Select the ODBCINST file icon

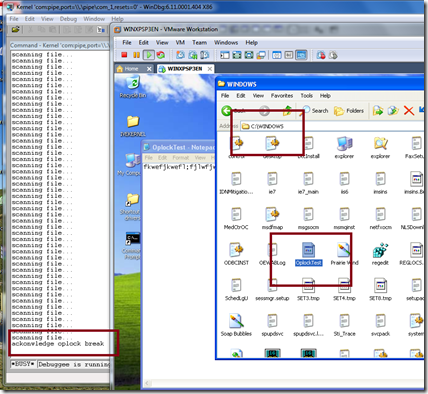coord(236,254)
